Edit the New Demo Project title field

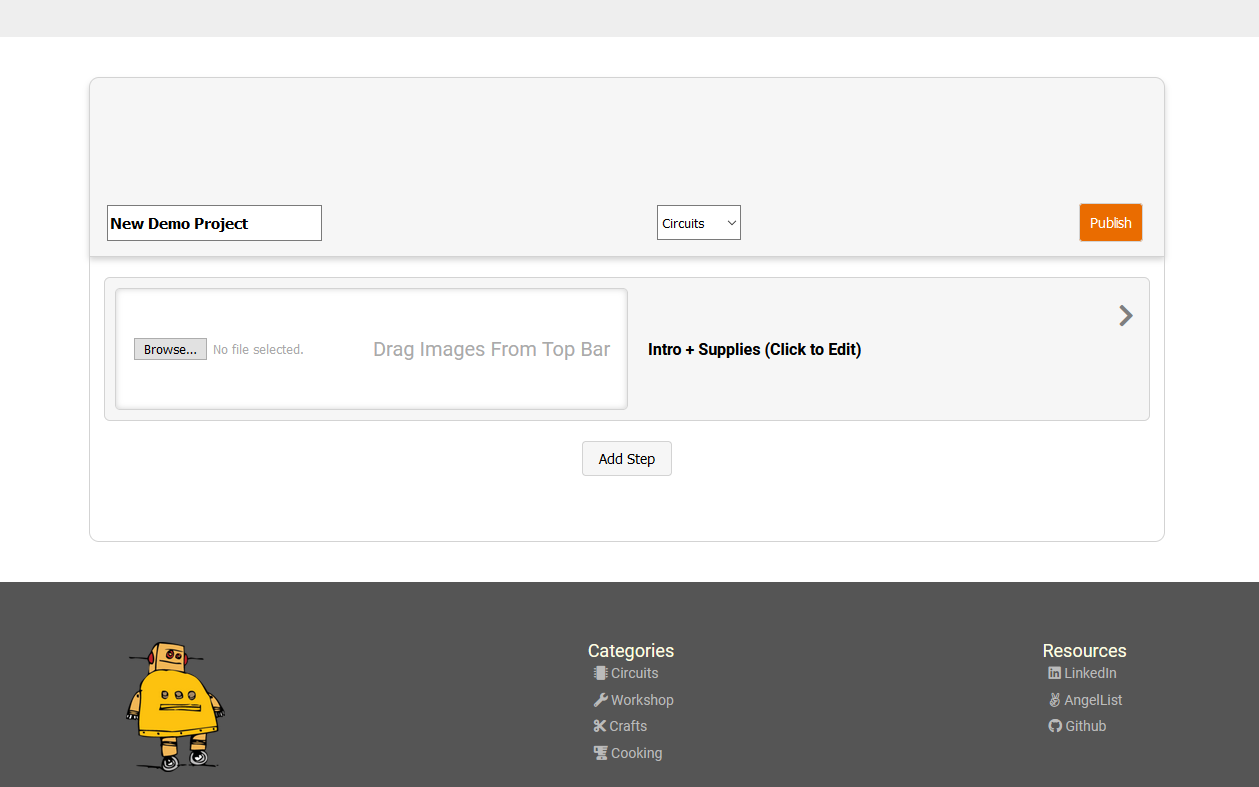coord(214,223)
